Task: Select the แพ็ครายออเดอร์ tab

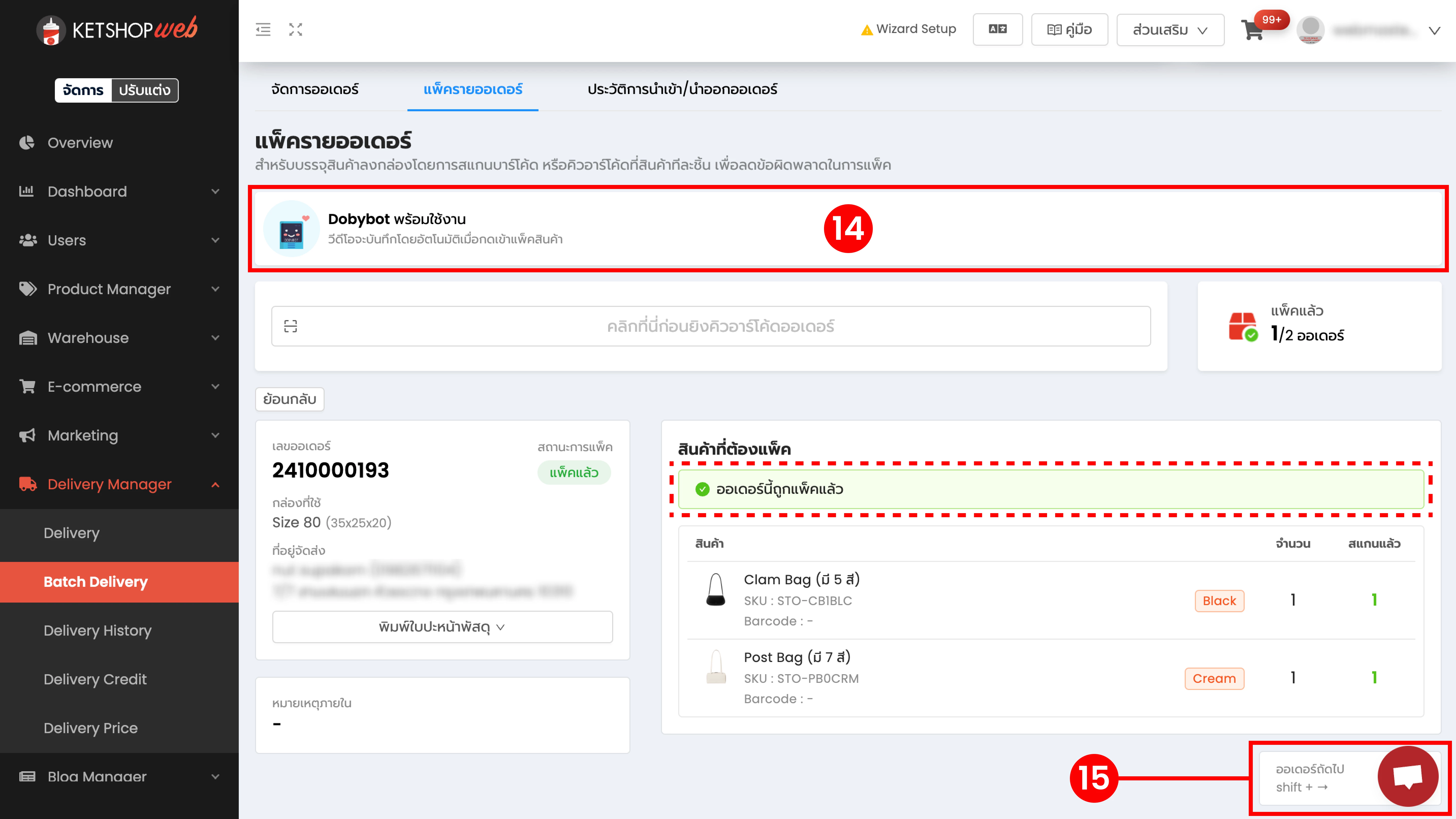Action: pyautogui.click(x=472, y=89)
